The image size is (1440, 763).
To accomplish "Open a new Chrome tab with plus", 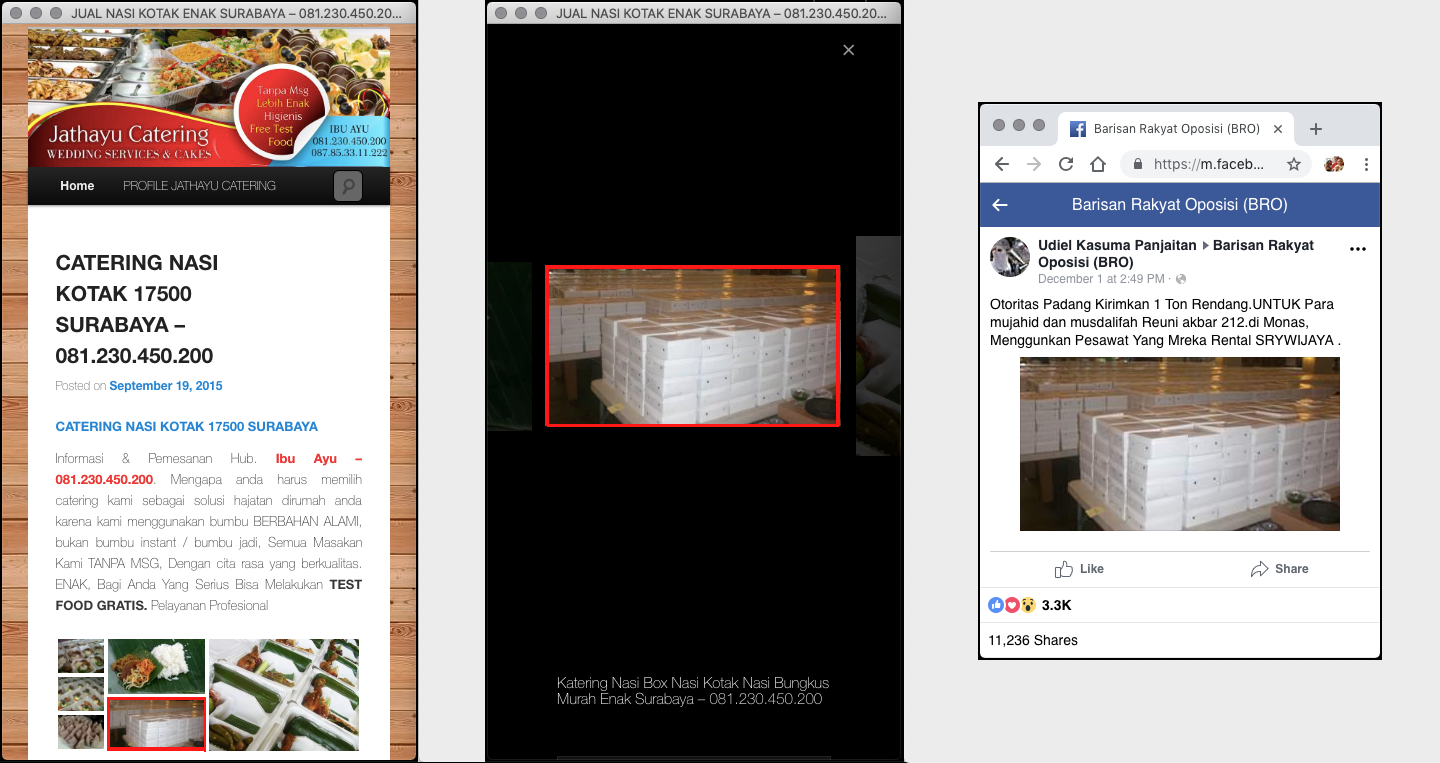I will point(1316,129).
